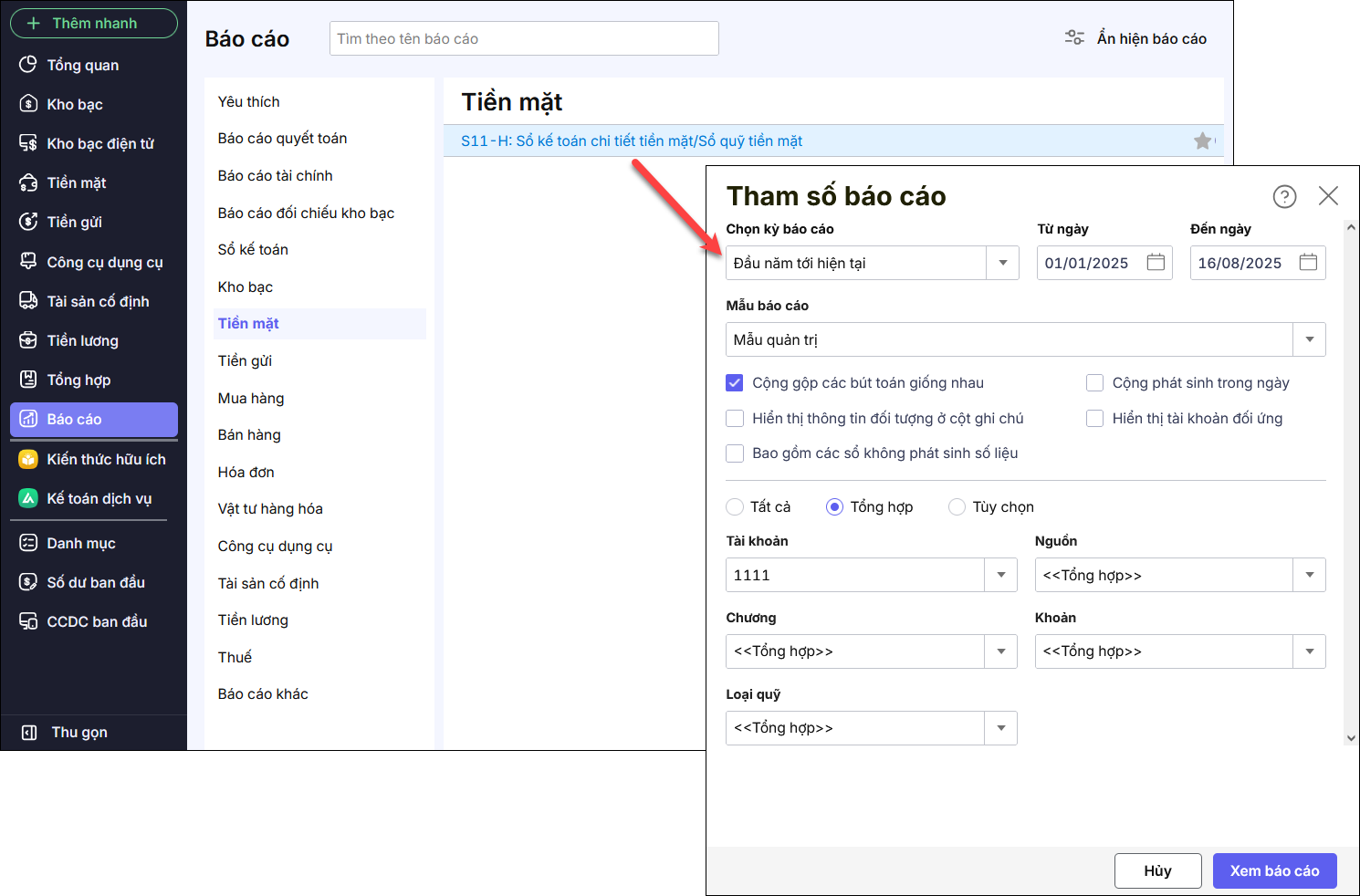
Task: Click the Ẩn hiện báo cáo settings icon
Action: 1074,38
